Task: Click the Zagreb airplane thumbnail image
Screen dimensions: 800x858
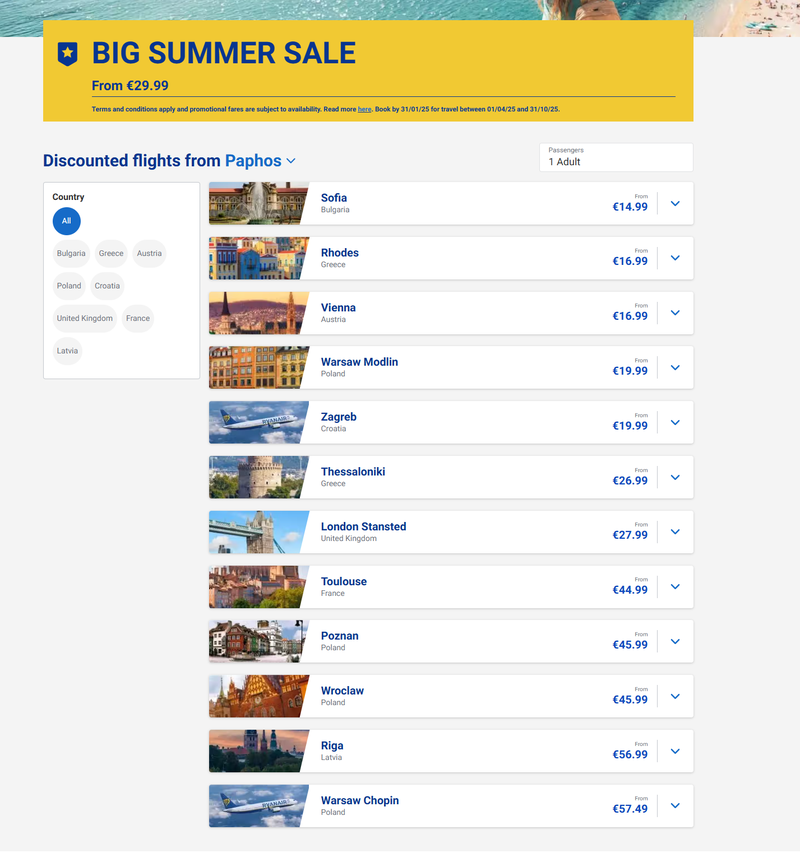Action: tap(258, 422)
